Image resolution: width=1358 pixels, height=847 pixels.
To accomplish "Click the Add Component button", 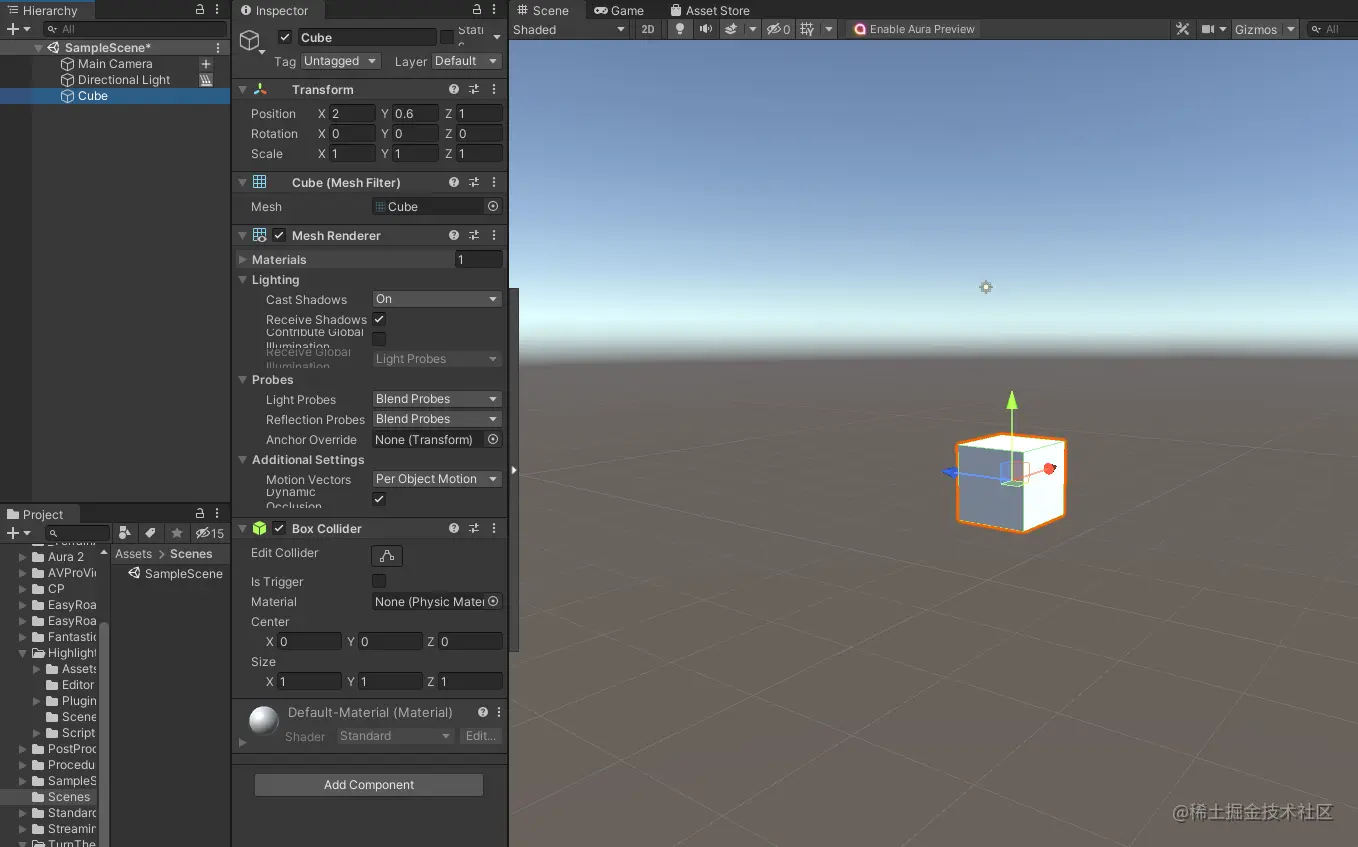I will click(x=368, y=784).
